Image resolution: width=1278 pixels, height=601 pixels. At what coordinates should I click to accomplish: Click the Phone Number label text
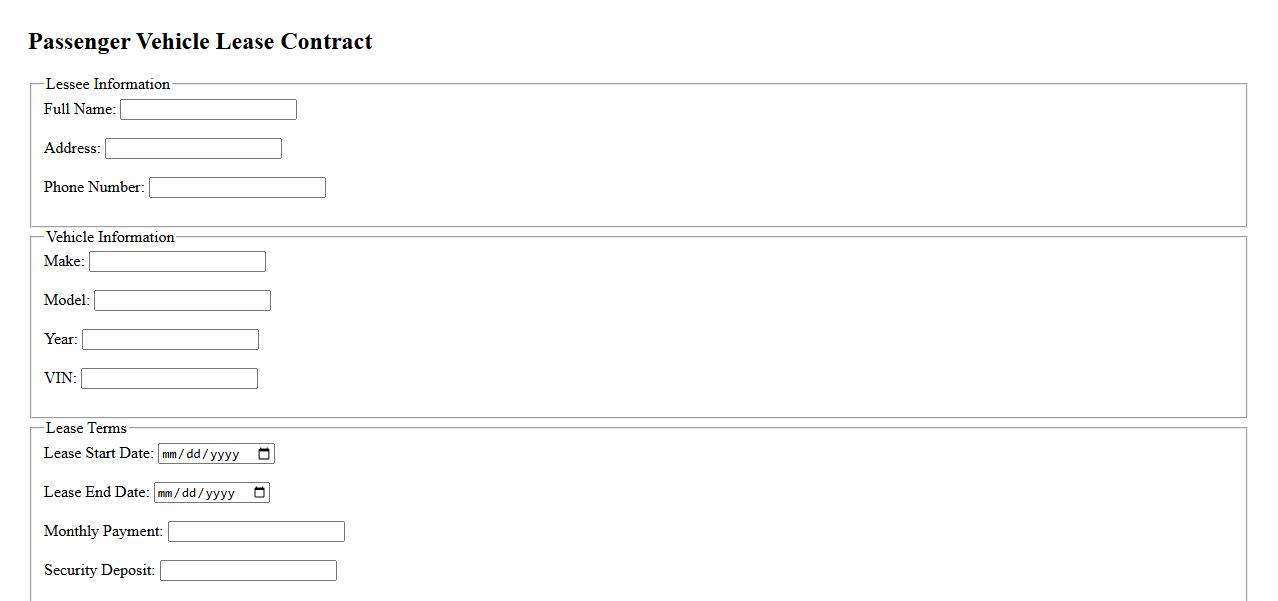pos(94,187)
